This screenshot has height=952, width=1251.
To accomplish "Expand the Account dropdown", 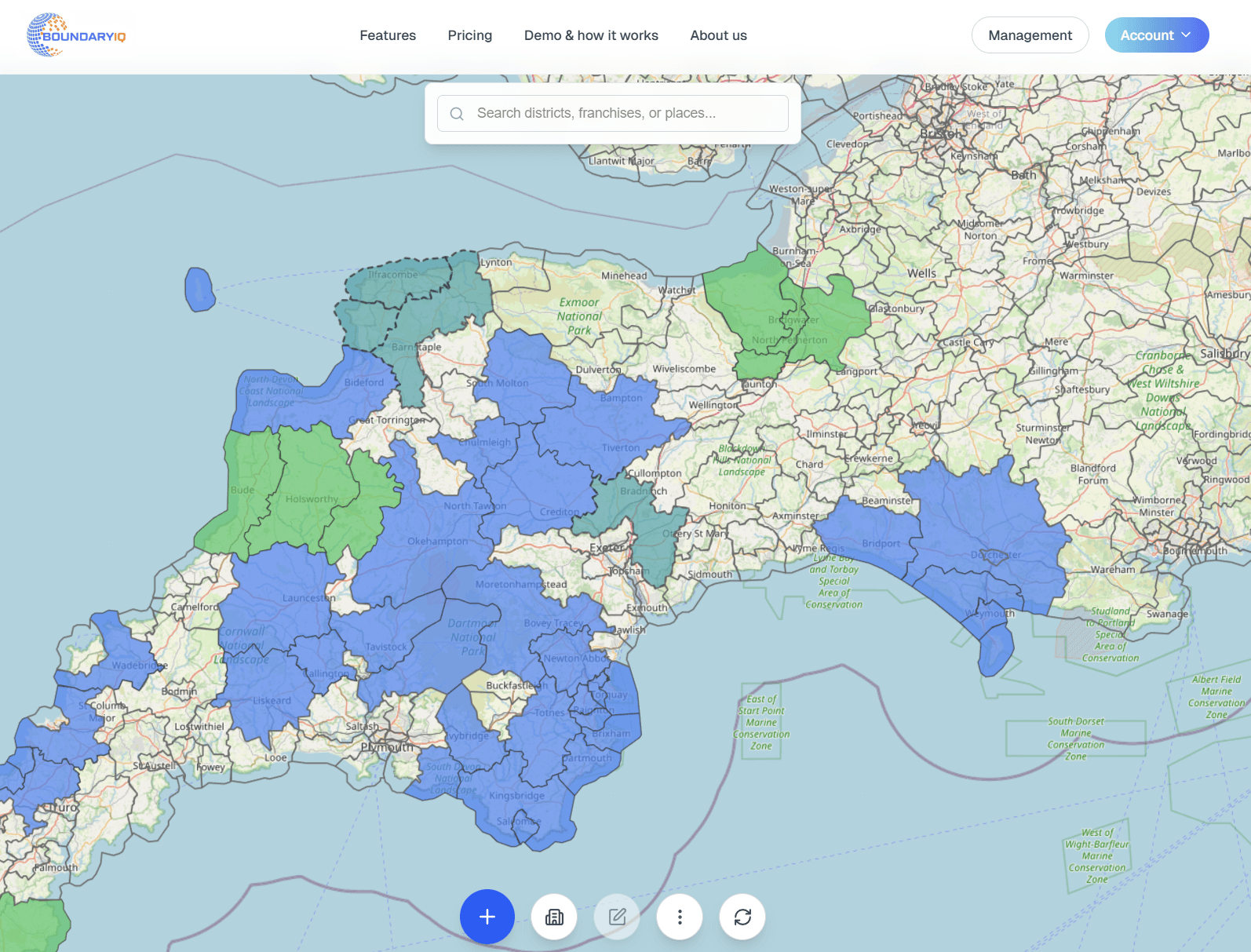I will pos(1157,35).
